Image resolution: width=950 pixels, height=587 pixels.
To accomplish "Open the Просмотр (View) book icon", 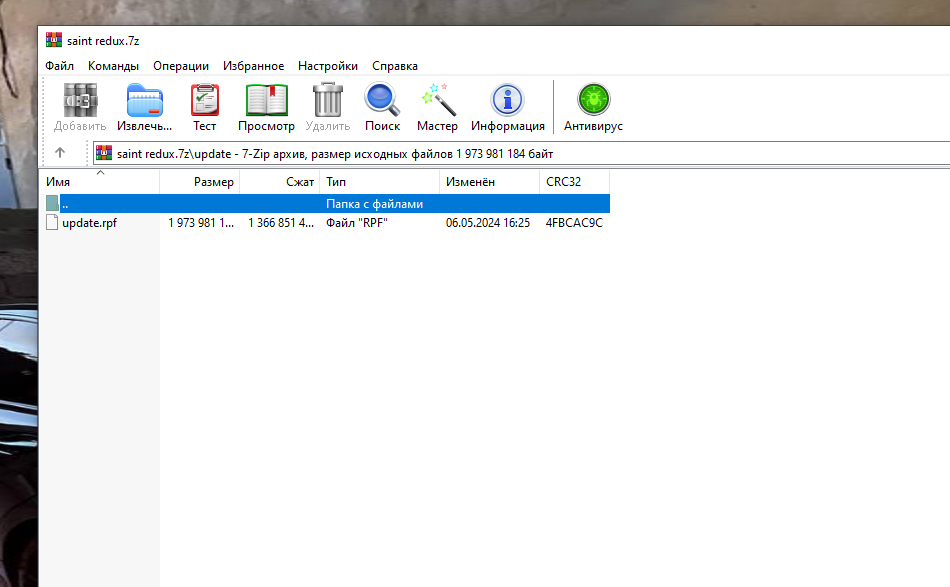I will coord(267,100).
